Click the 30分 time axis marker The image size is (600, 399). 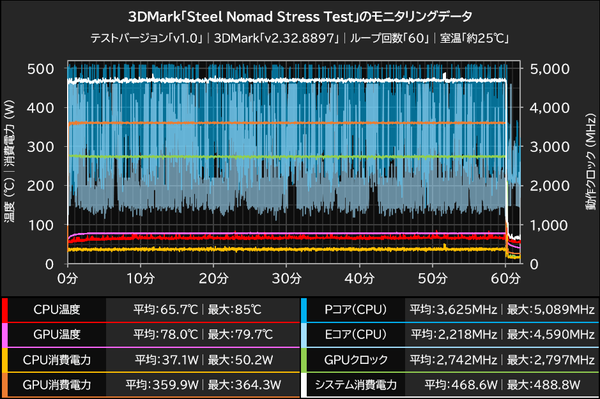coord(287,278)
